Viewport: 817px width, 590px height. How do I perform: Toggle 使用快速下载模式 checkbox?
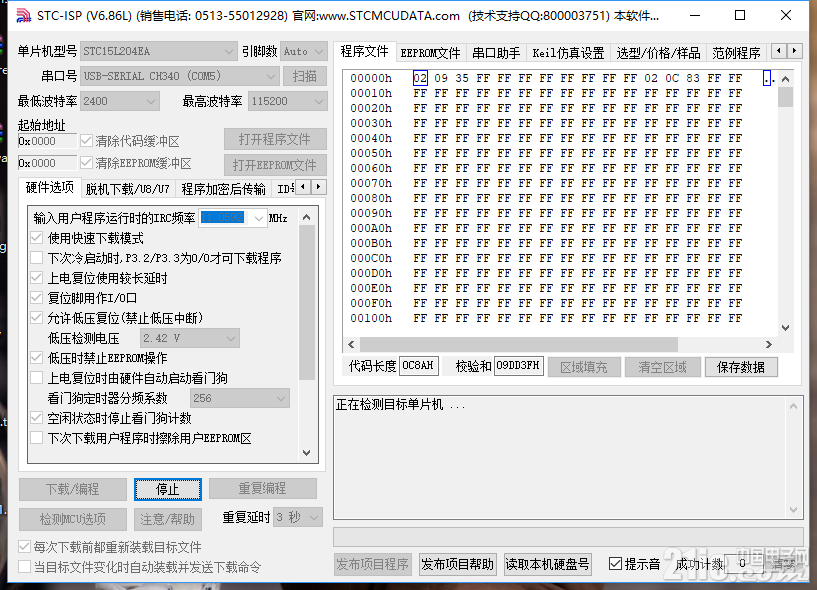click(x=36, y=238)
